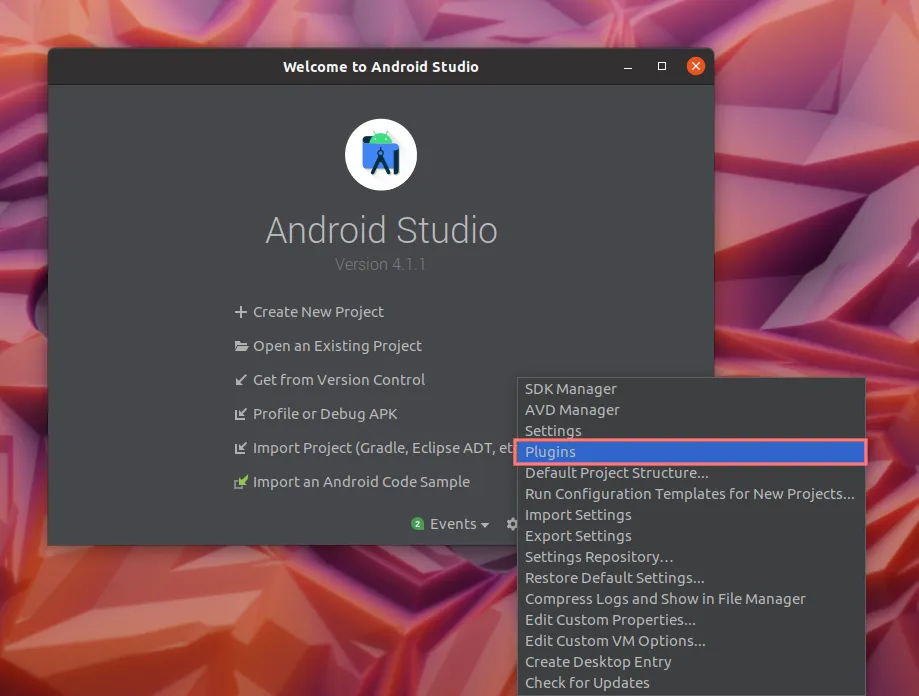
Task: Choose Run Configuration Templates for New Projects...
Action: pyautogui.click(x=691, y=494)
